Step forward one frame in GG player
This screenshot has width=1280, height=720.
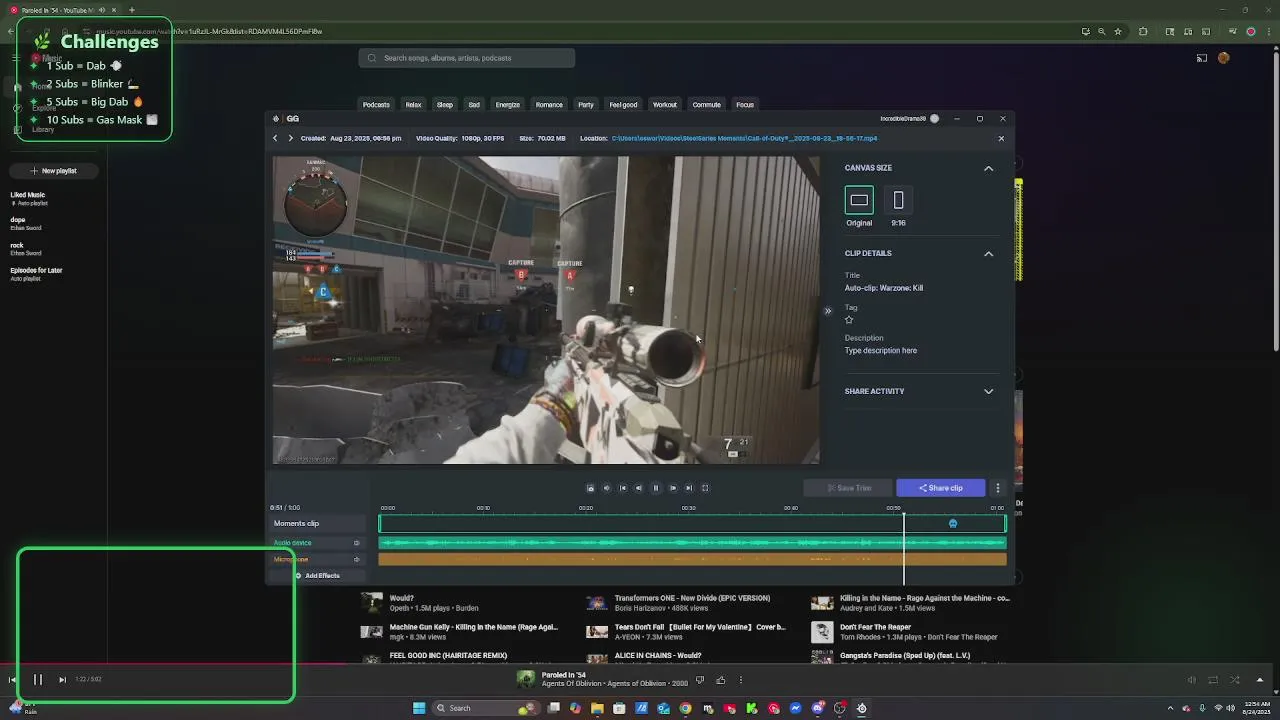point(672,488)
